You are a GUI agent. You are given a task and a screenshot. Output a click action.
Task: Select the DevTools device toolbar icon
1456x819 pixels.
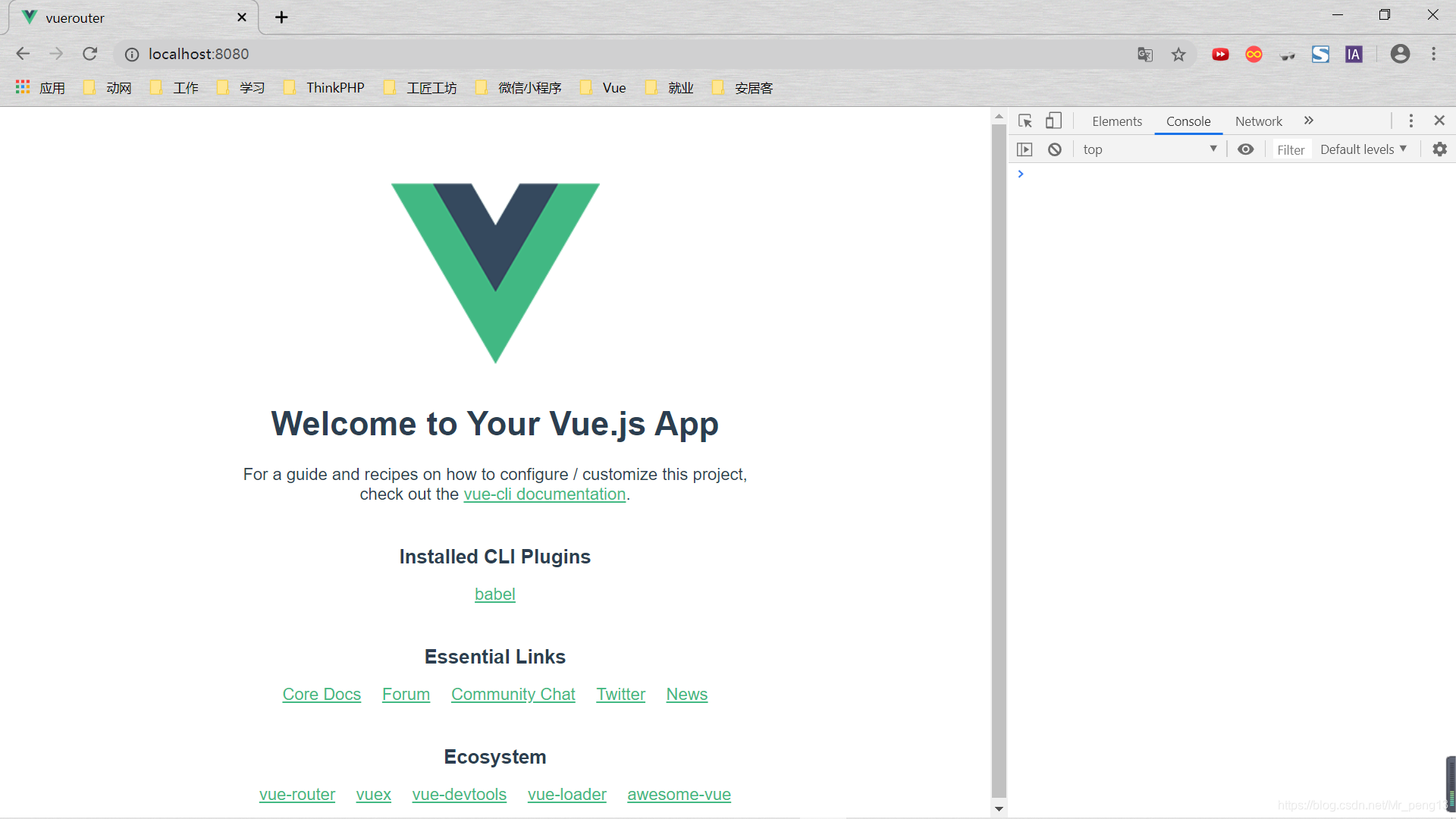[x=1052, y=120]
